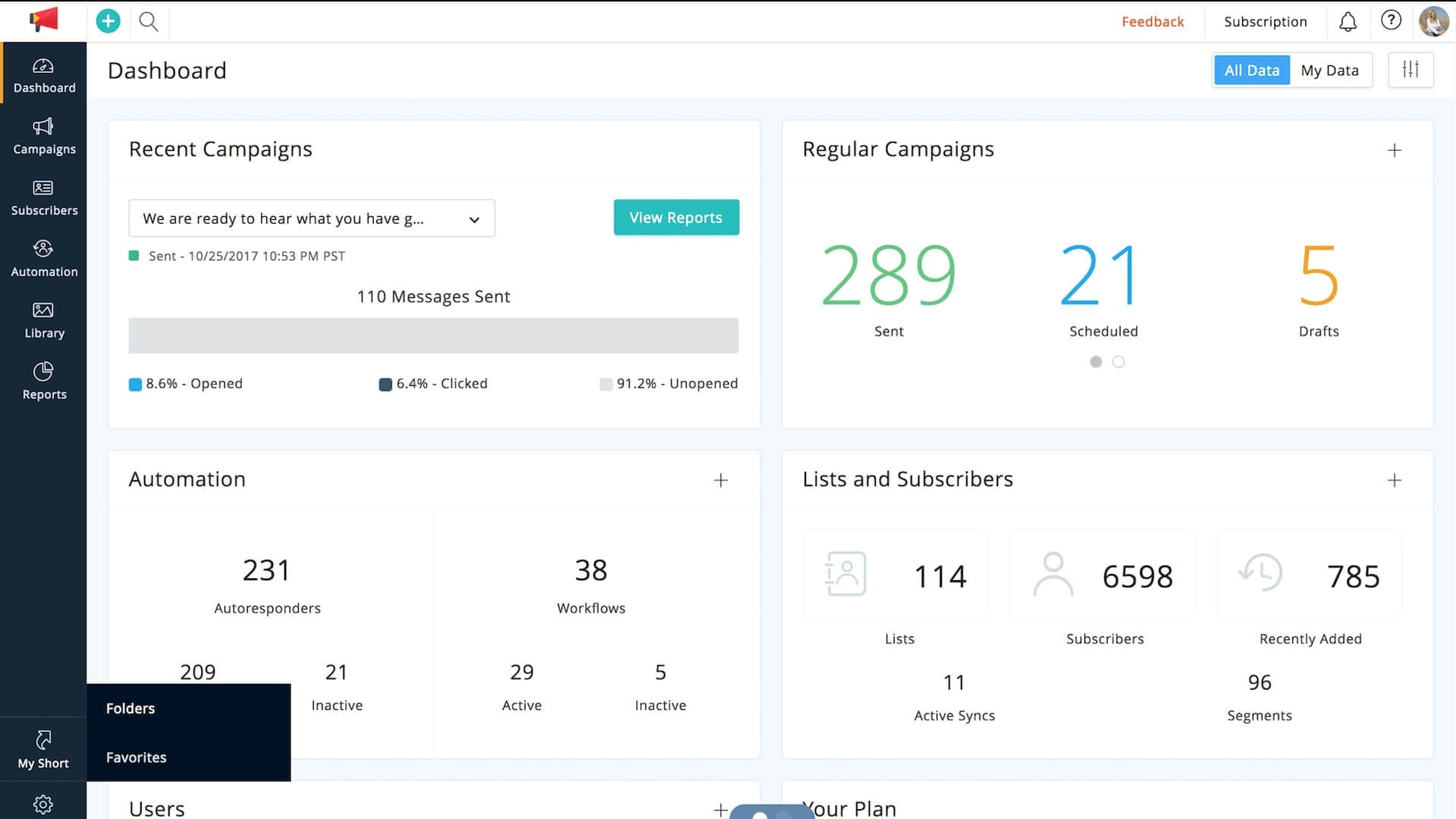
Task: Open the help question mark icon
Action: [1391, 20]
